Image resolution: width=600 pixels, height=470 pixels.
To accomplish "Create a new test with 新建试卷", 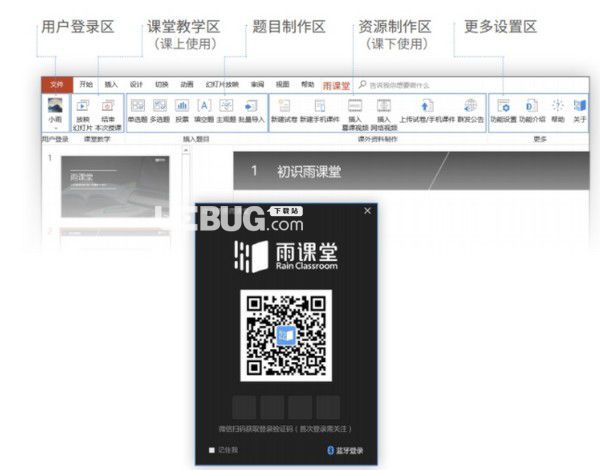I will (x=284, y=111).
